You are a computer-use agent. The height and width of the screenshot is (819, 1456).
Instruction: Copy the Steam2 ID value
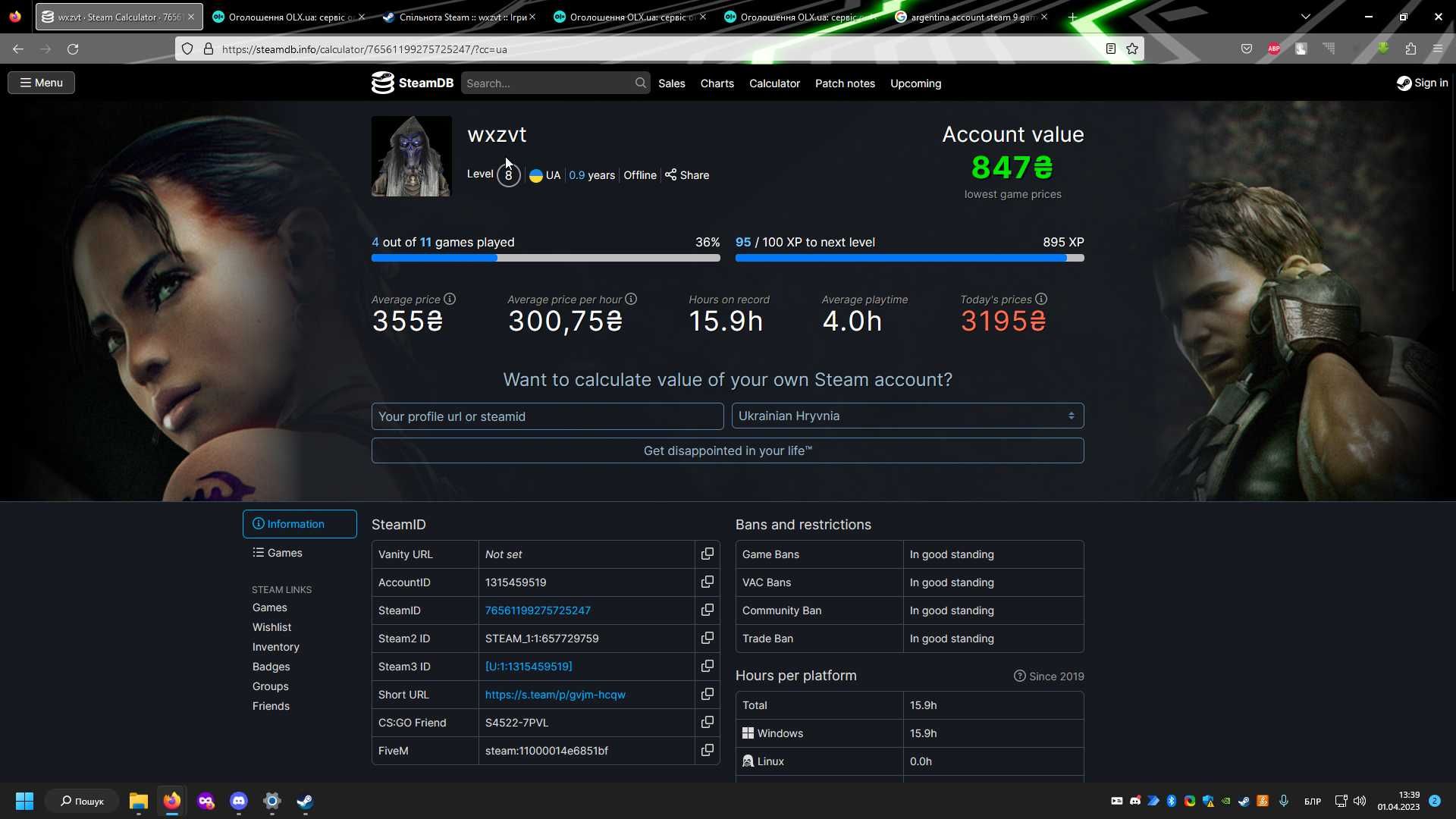coord(707,639)
